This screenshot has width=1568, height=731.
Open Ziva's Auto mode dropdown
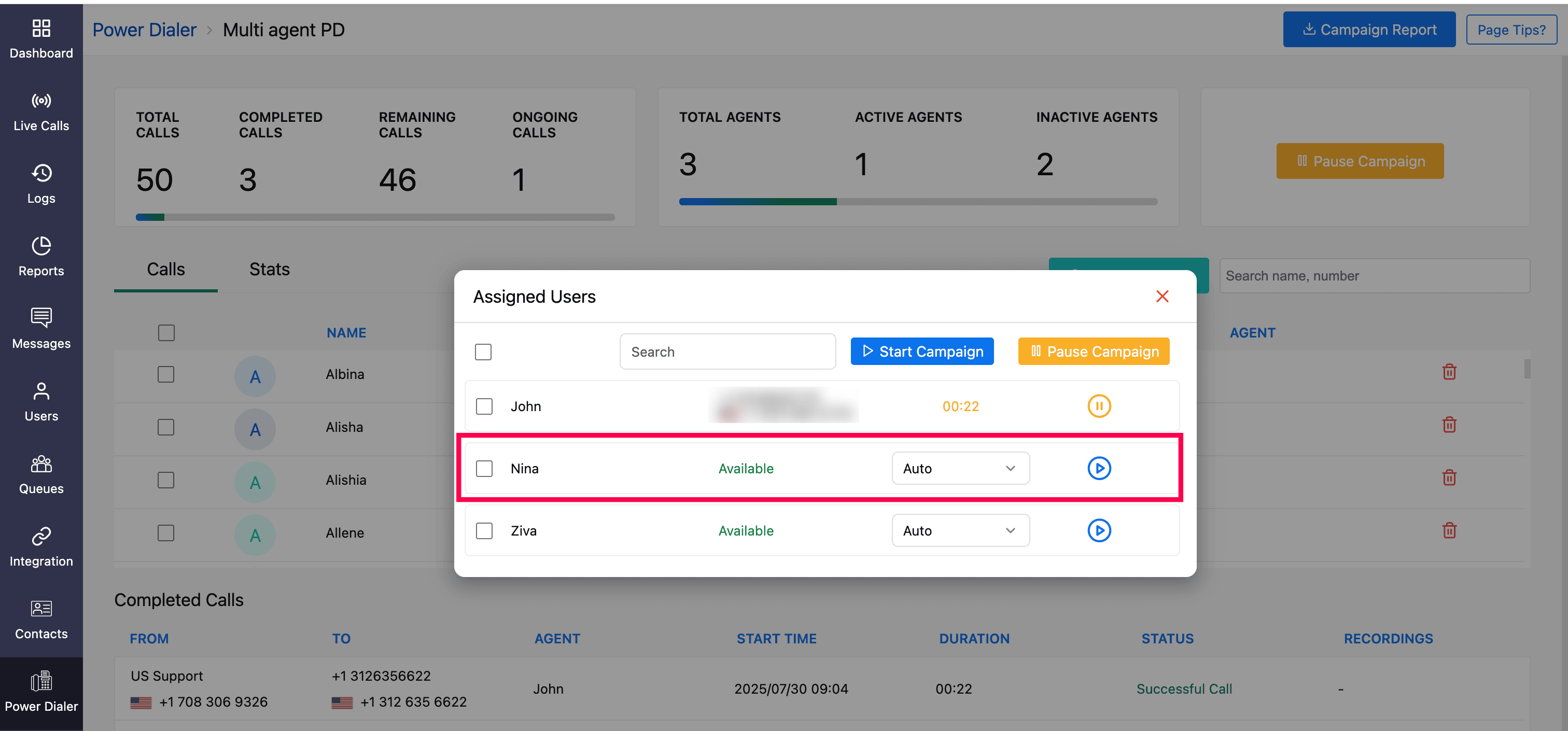[960, 530]
